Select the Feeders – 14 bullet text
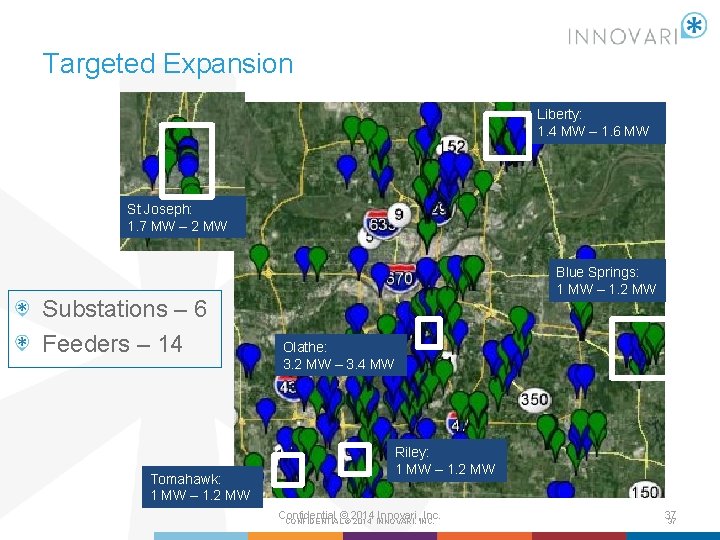This screenshot has height=540, width=720. coord(112,344)
